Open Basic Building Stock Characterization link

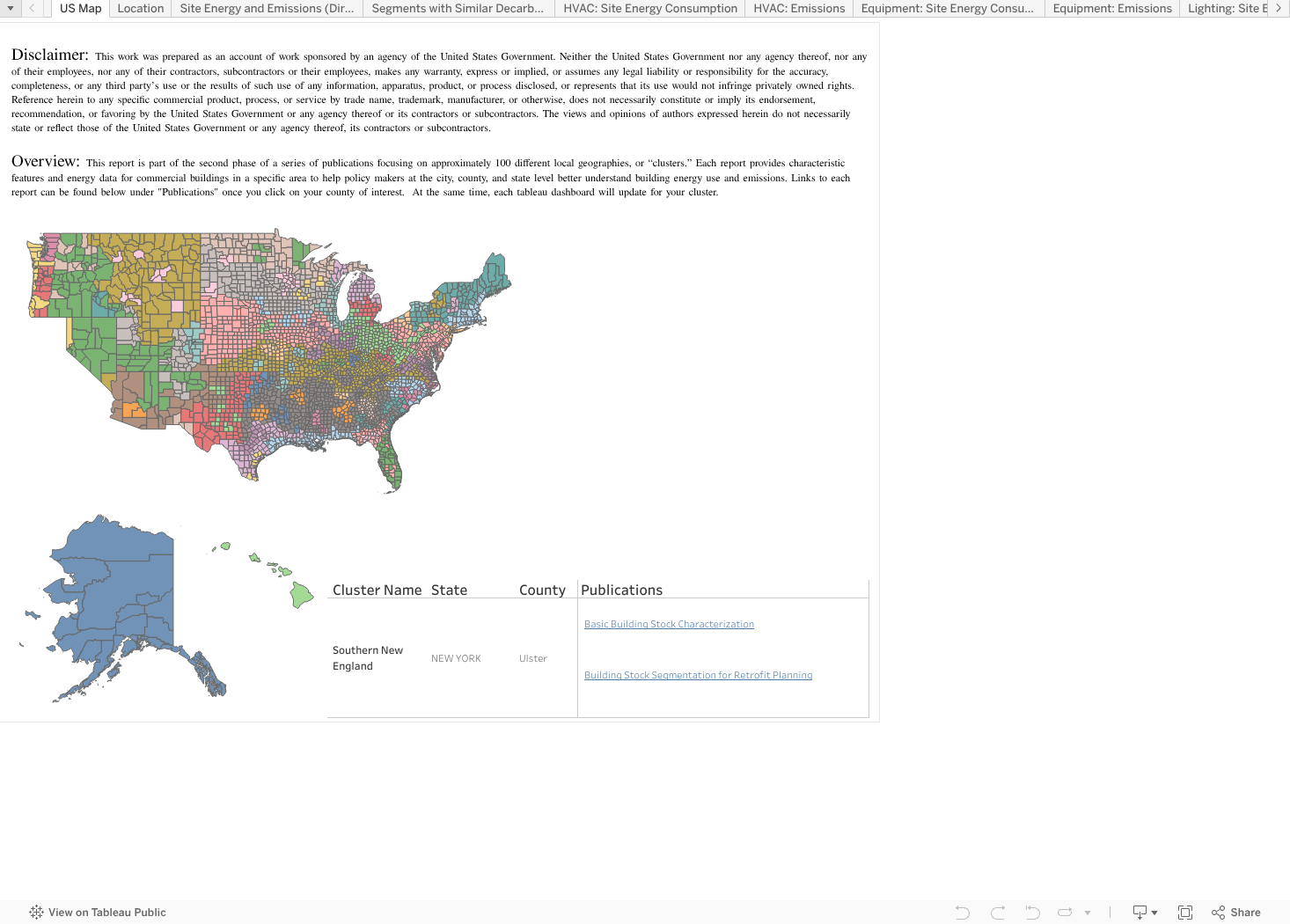pos(669,624)
